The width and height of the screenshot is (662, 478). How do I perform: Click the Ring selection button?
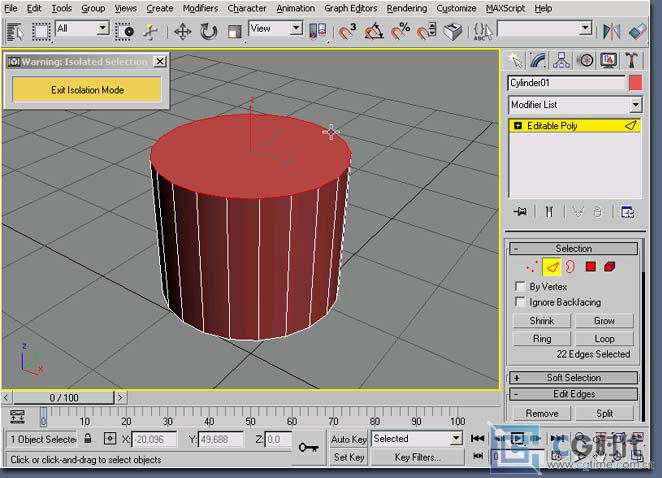click(x=542, y=339)
